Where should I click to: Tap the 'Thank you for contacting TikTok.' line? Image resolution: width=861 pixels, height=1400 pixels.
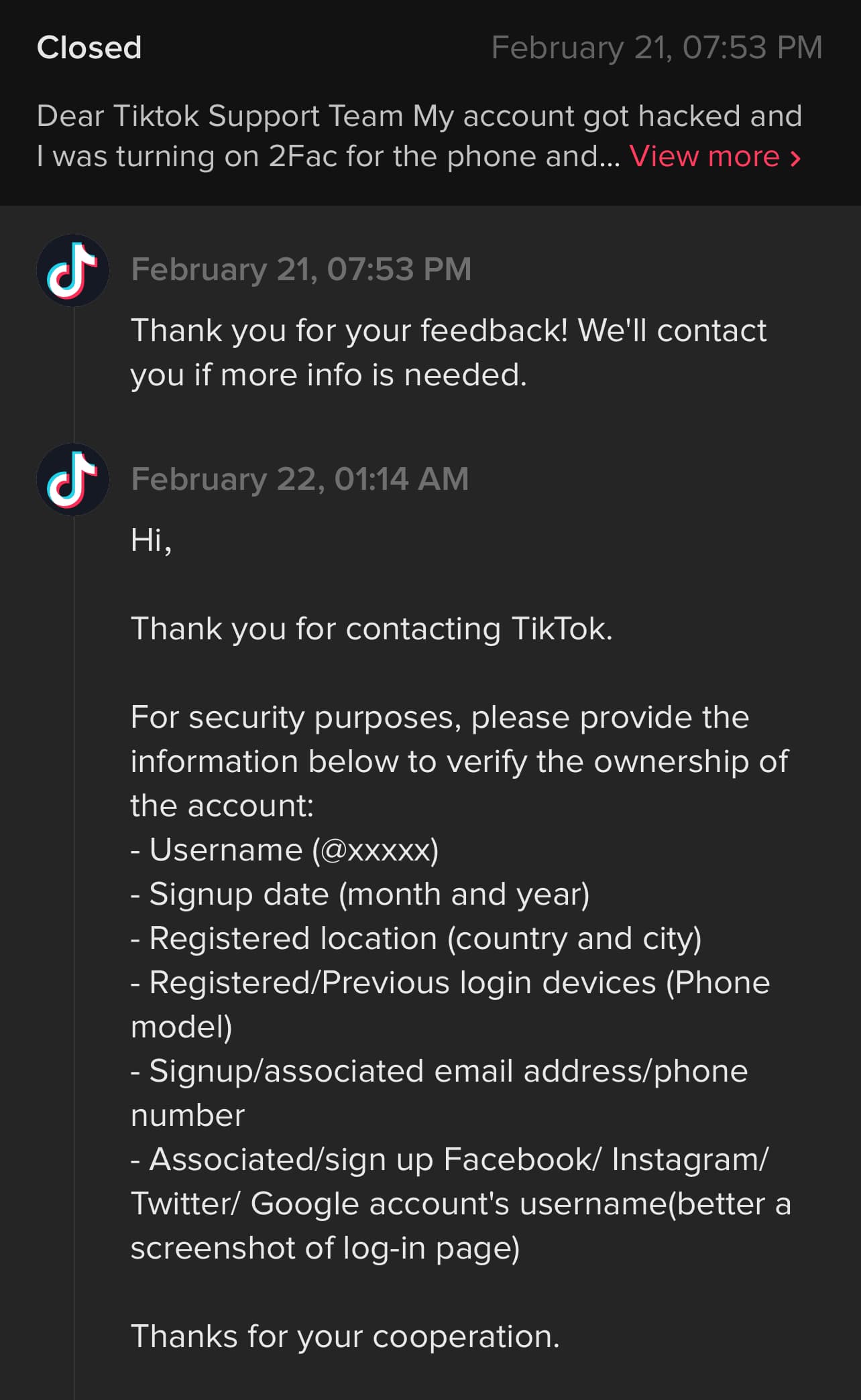coord(371,629)
